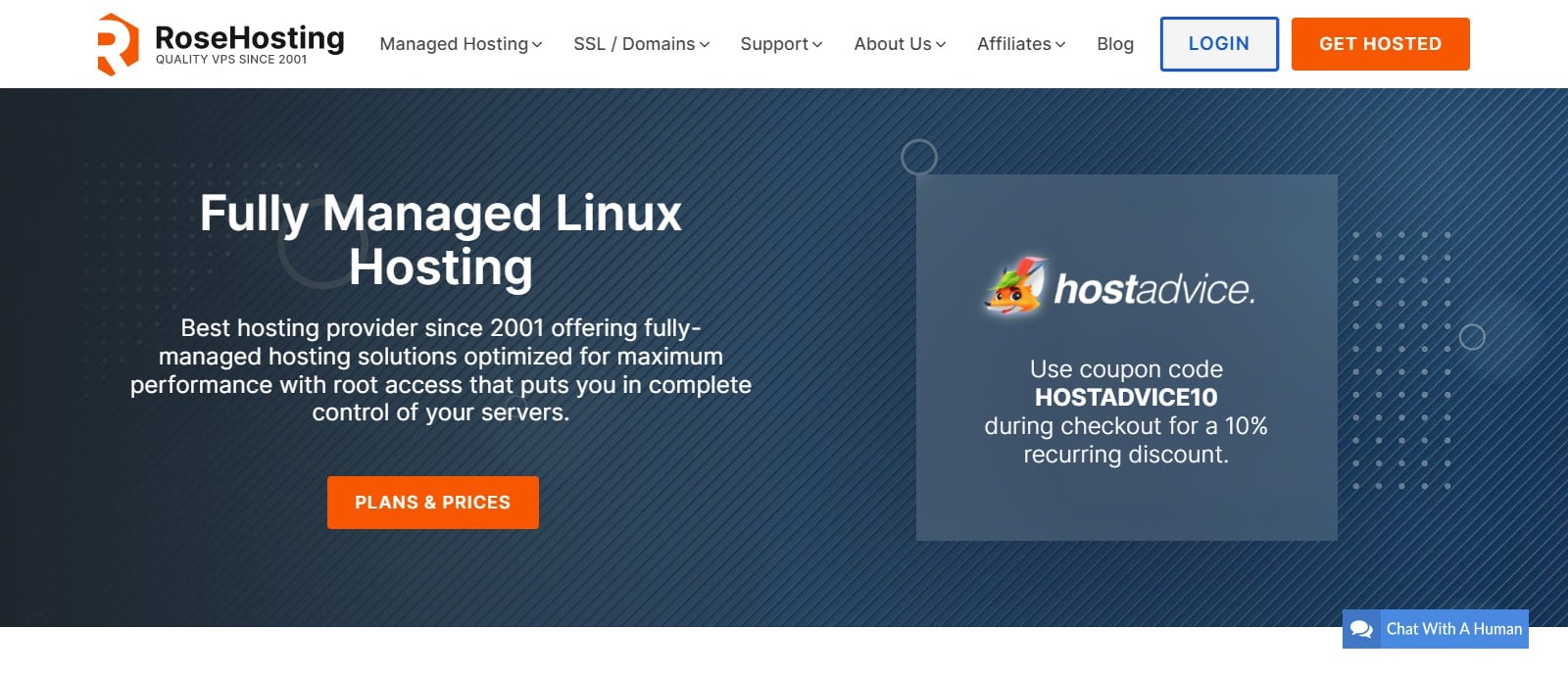Expand the SSL / Domains dropdown chevron
1568x678 pixels.
[704, 45]
